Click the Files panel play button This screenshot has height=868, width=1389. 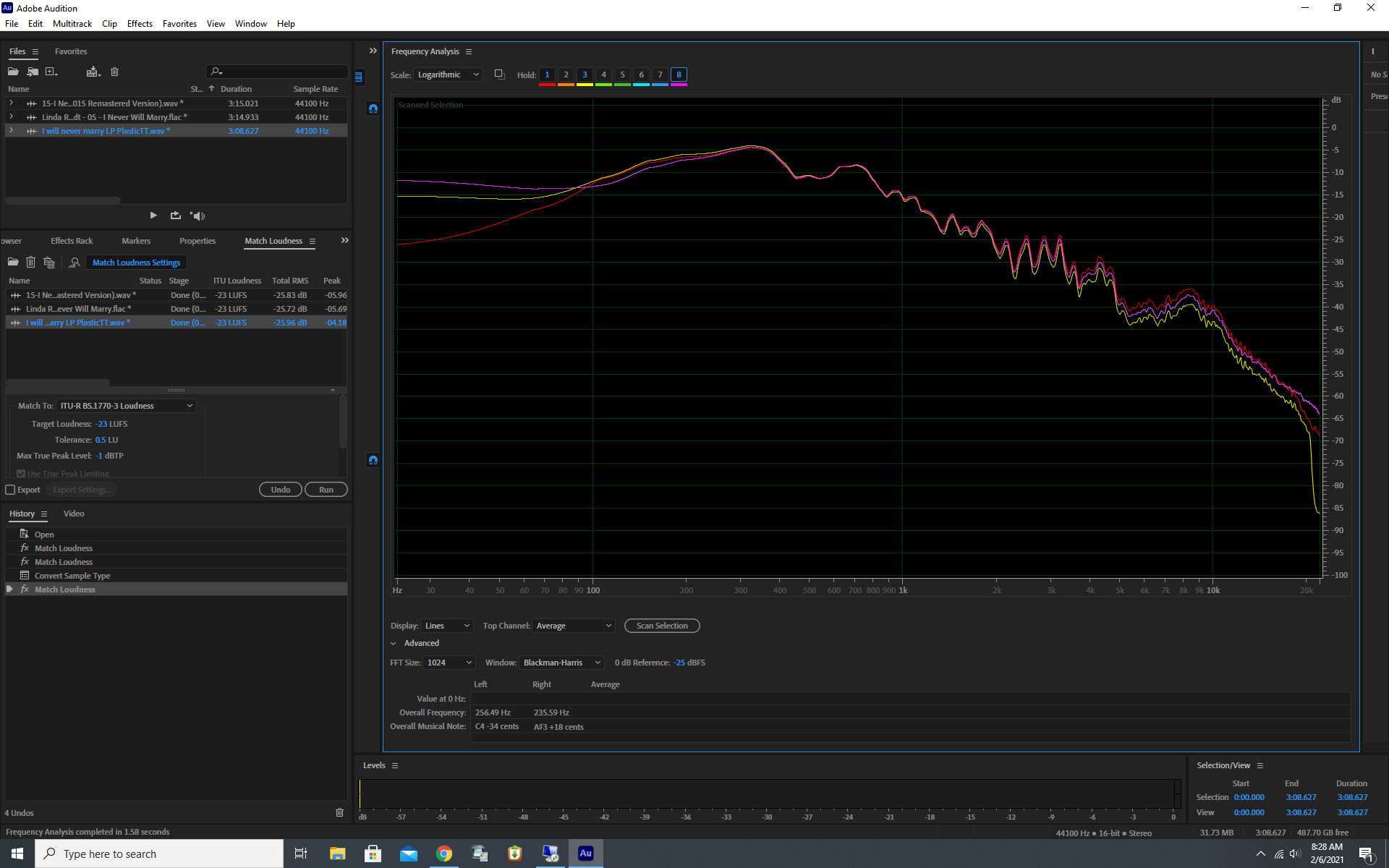point(153,216)
